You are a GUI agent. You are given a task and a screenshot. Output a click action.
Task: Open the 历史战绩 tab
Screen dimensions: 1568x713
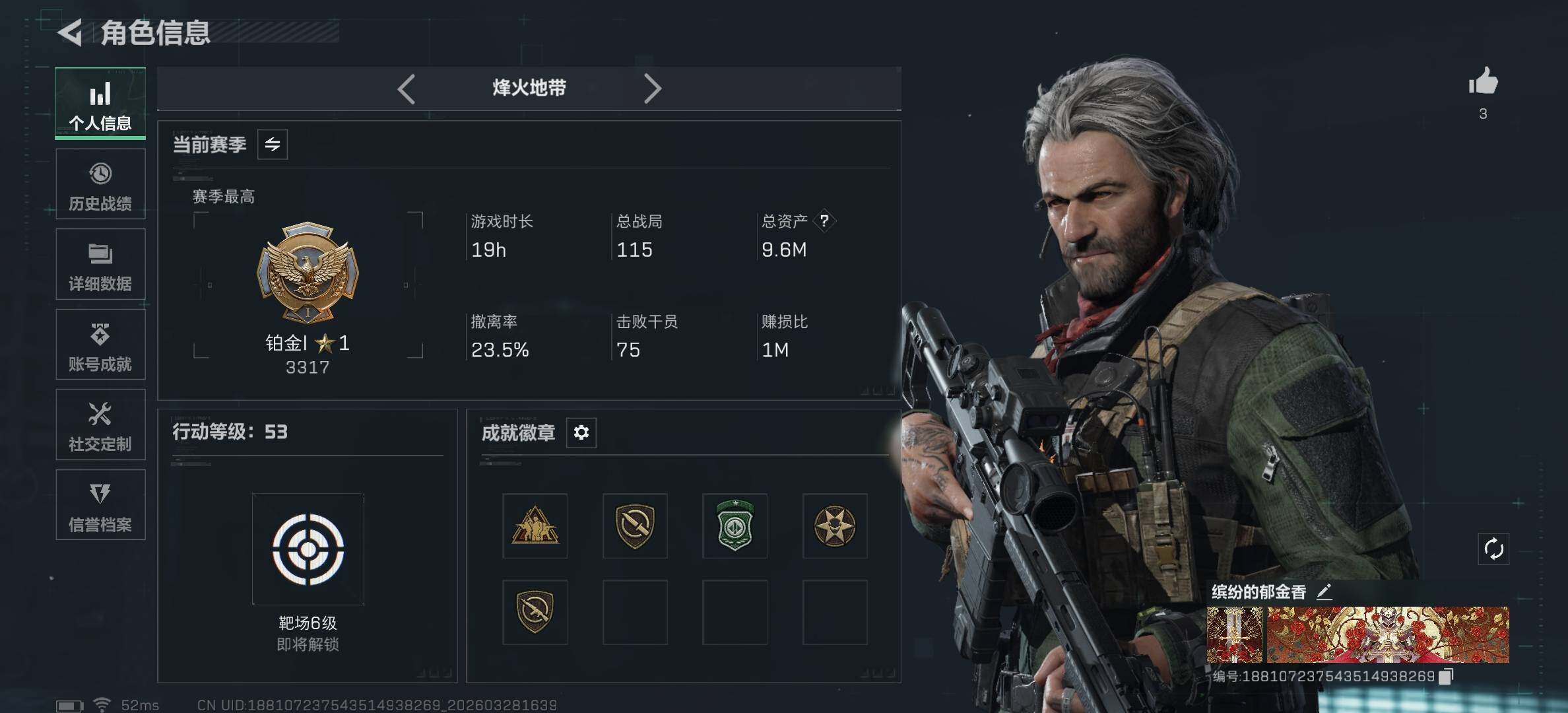coord(100,184)
